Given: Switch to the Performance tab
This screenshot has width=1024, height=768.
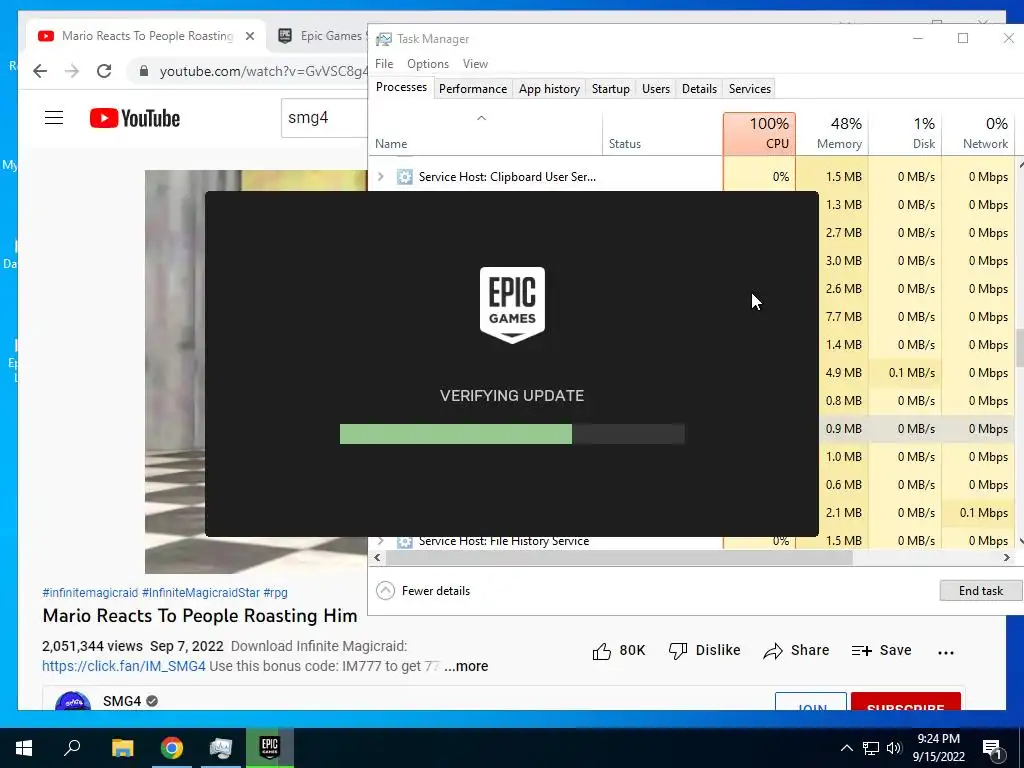Looking at the screenshot, I should [473, 89].
